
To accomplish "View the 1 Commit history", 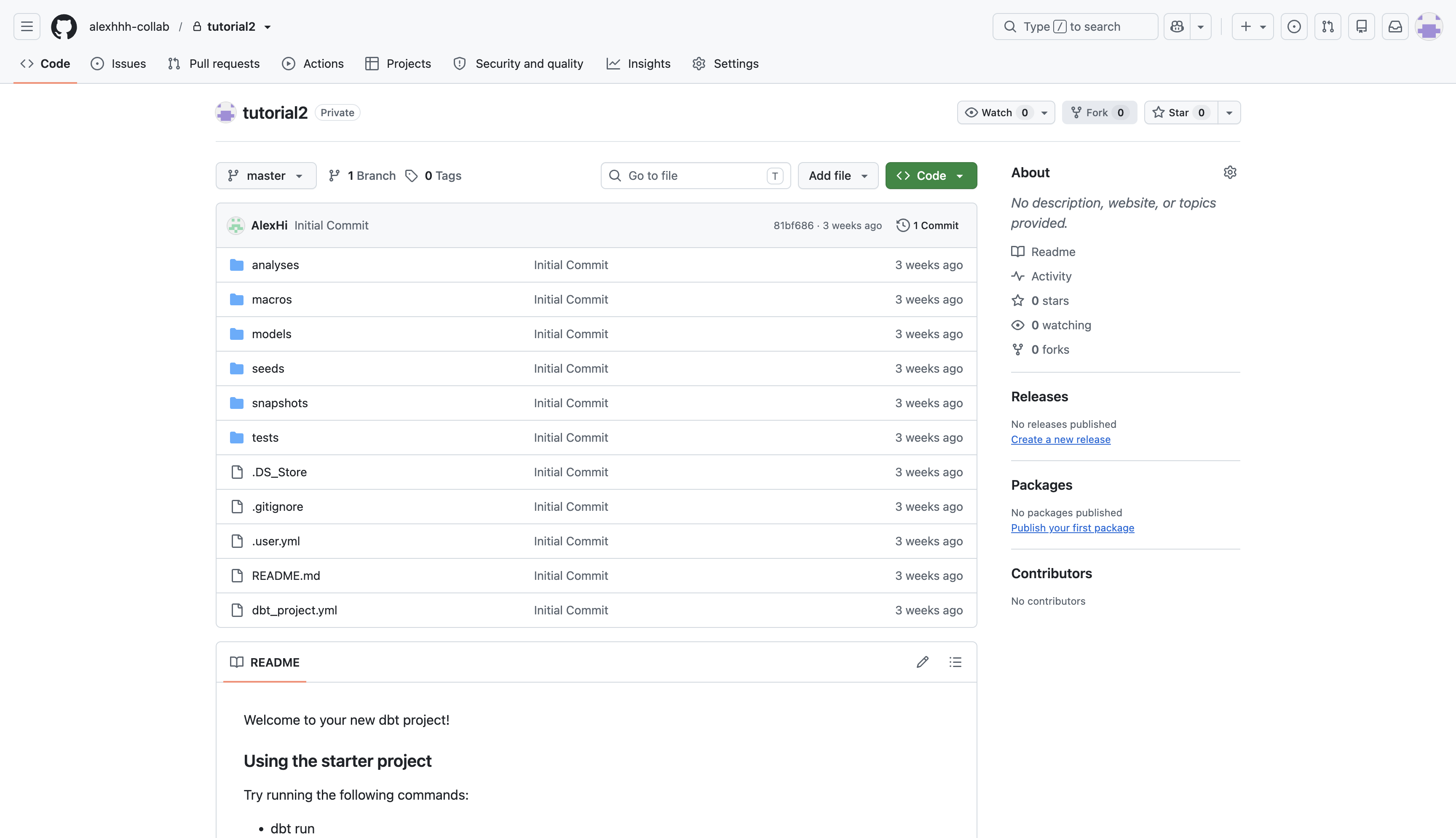I will pos(928,226).
